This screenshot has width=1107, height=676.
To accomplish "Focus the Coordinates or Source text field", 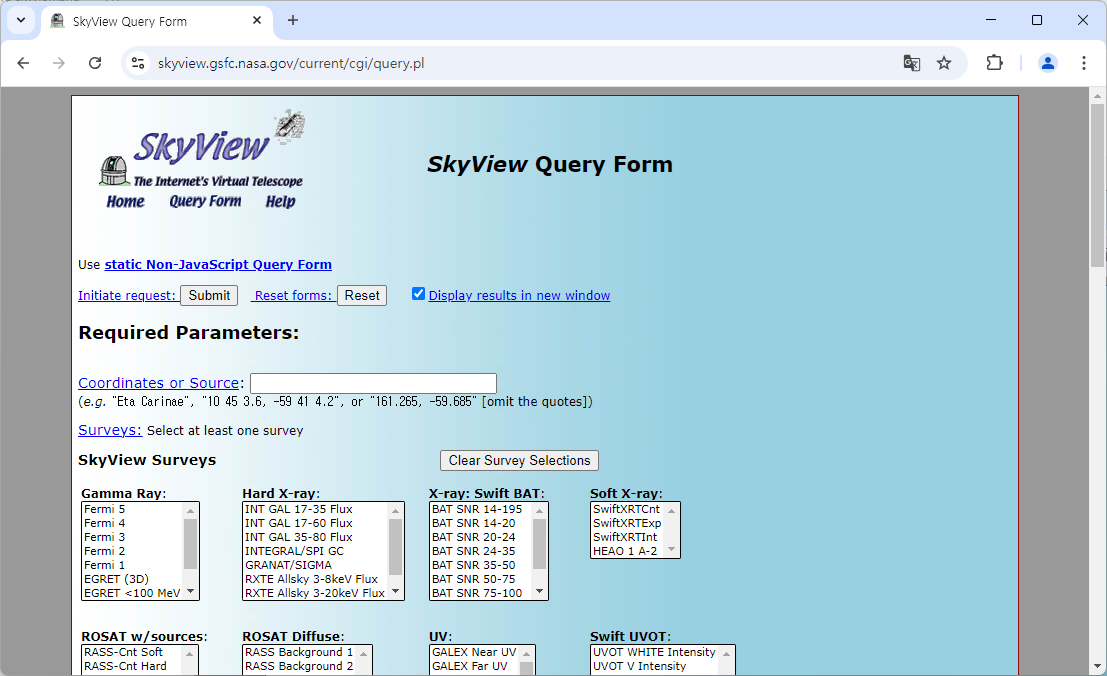I will coord(373,383).
